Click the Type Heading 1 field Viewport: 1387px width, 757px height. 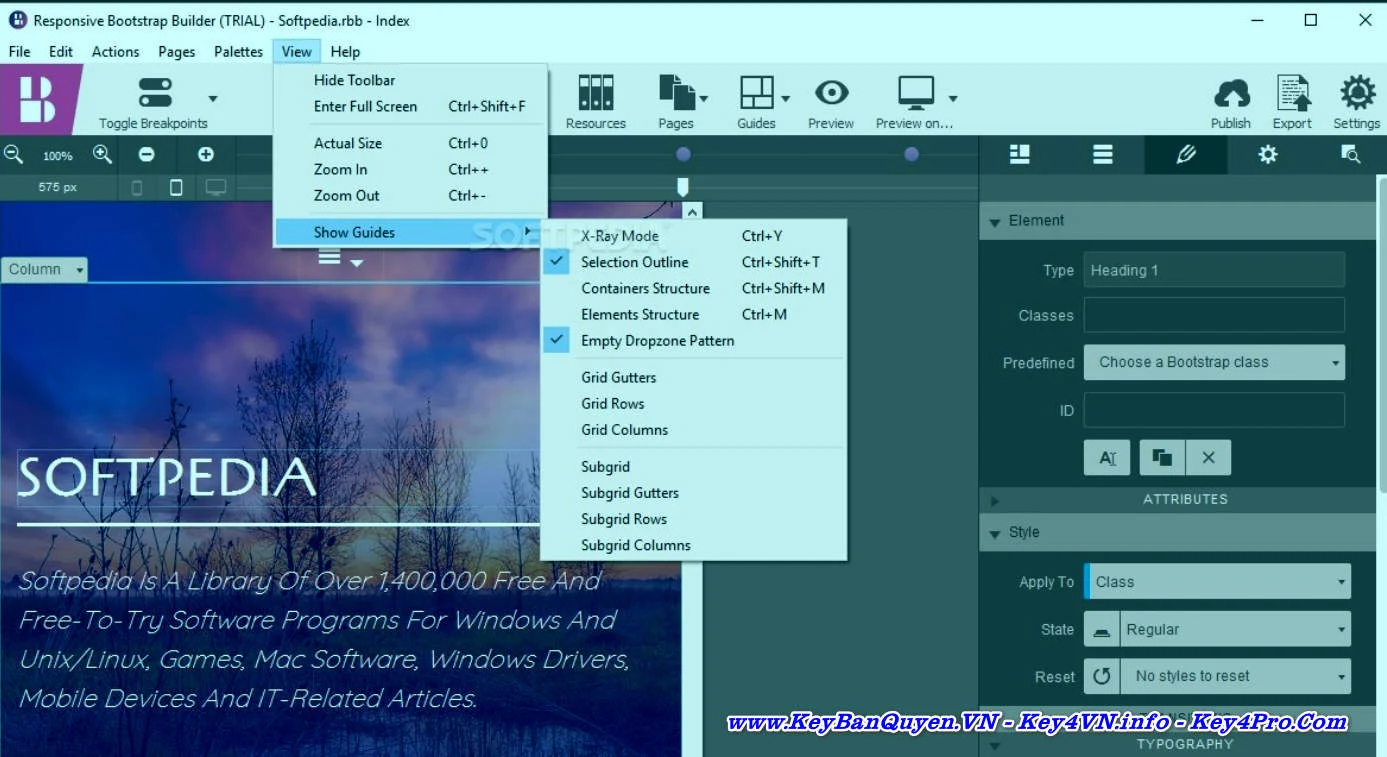tap(1214, 270)
